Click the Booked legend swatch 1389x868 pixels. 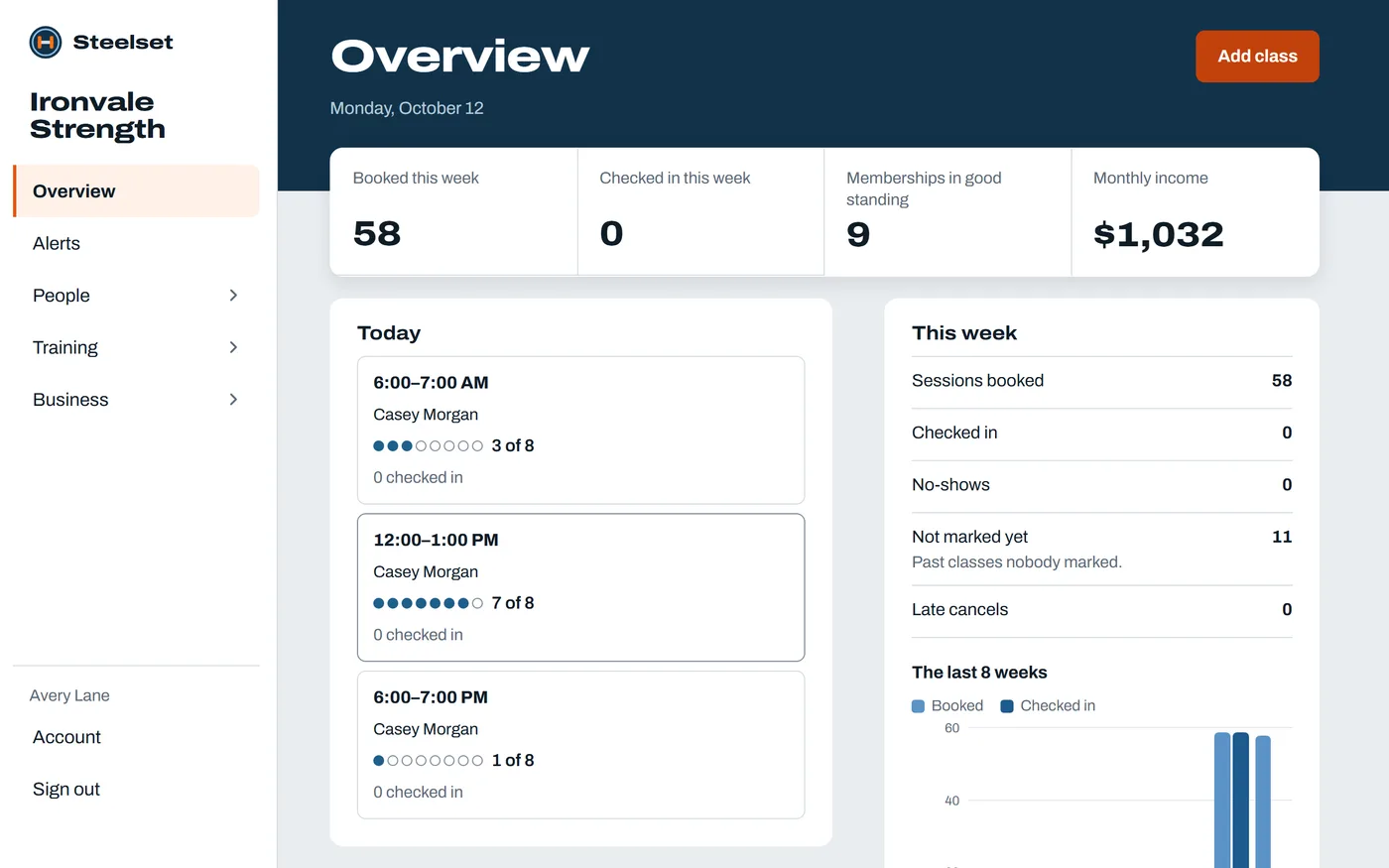pos(918,706)
